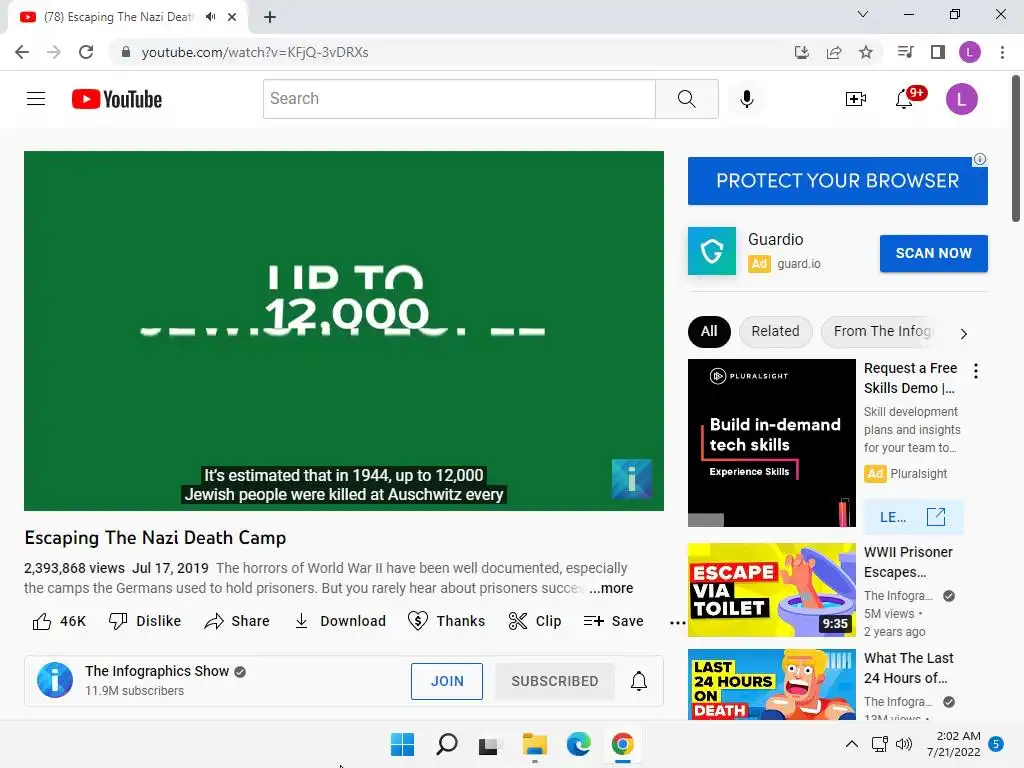Viewport: 1024px width, 768px height.
Task: Open ad info icon on banner
Action: pos(980,159)
